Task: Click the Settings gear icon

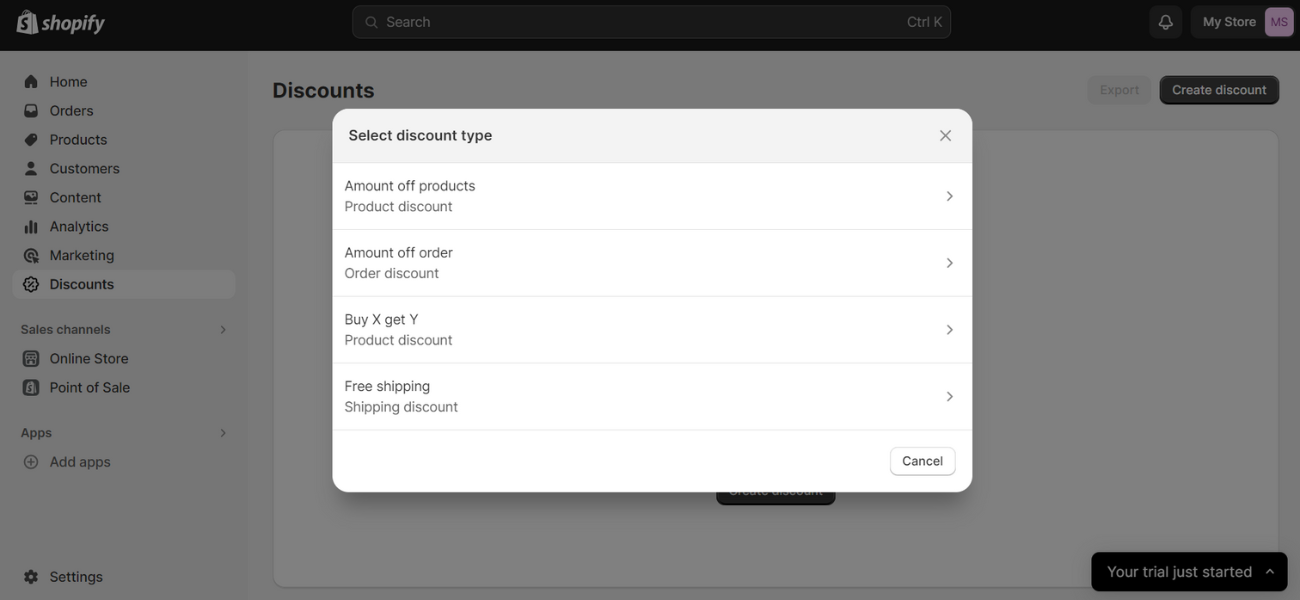Action: tap(31, 576)
